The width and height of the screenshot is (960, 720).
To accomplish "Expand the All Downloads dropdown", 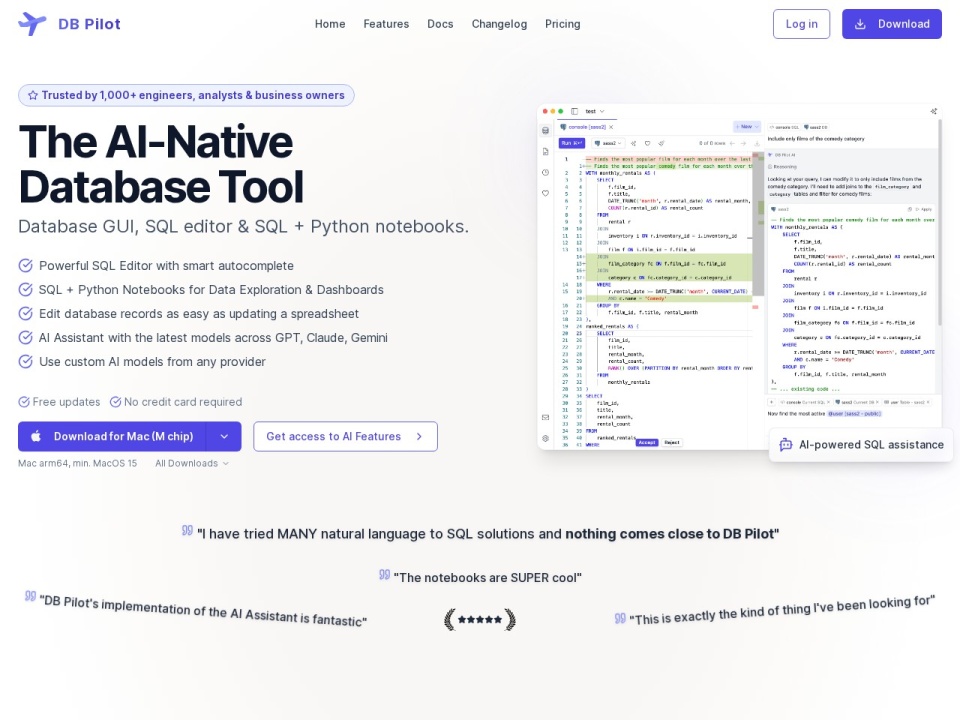I will [192, 463].
